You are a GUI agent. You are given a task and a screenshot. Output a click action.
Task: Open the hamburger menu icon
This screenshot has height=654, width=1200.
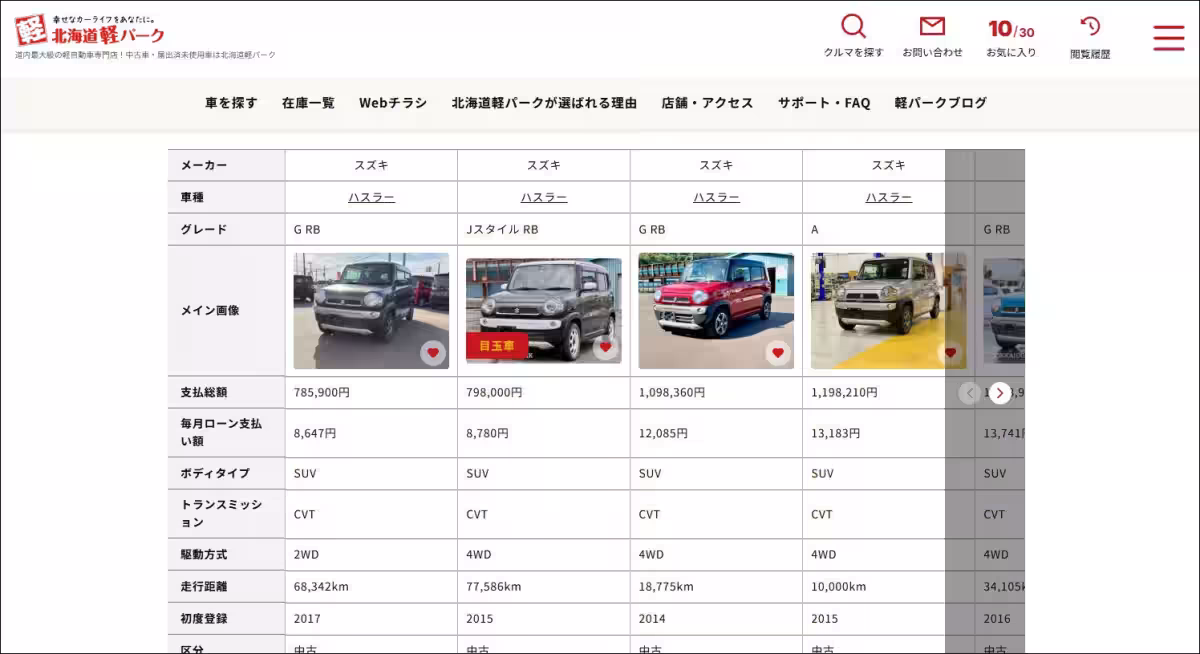click(x=1168, y=38)
